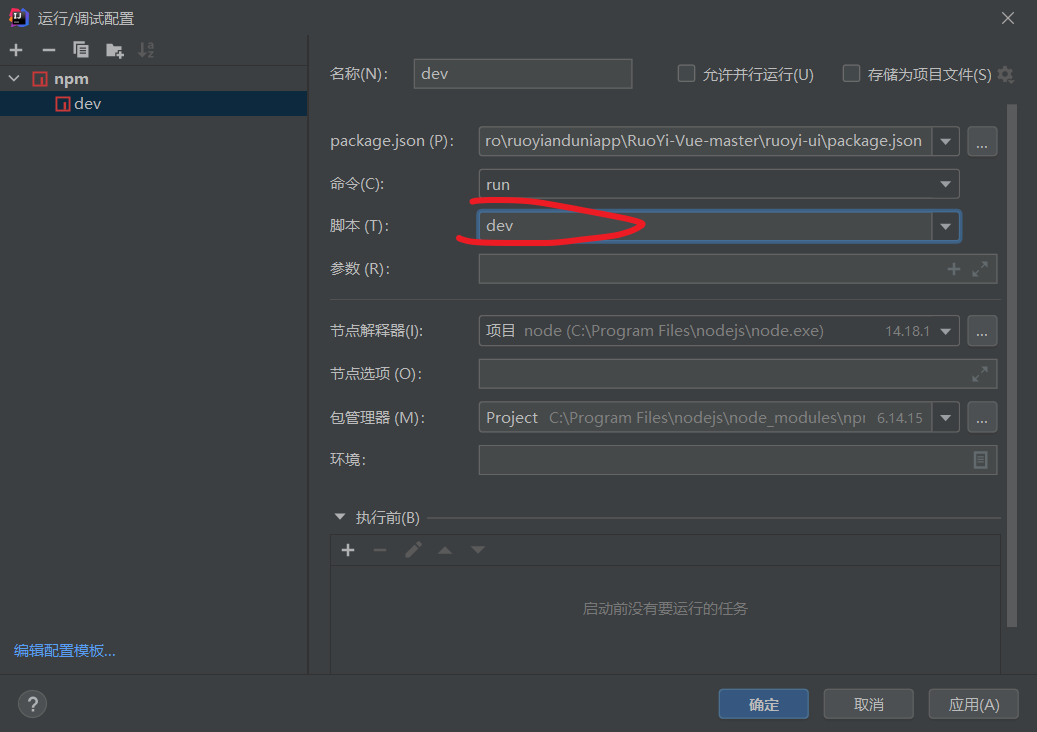Move before-launch task down

pyautogui.click(x=477, y=550)
